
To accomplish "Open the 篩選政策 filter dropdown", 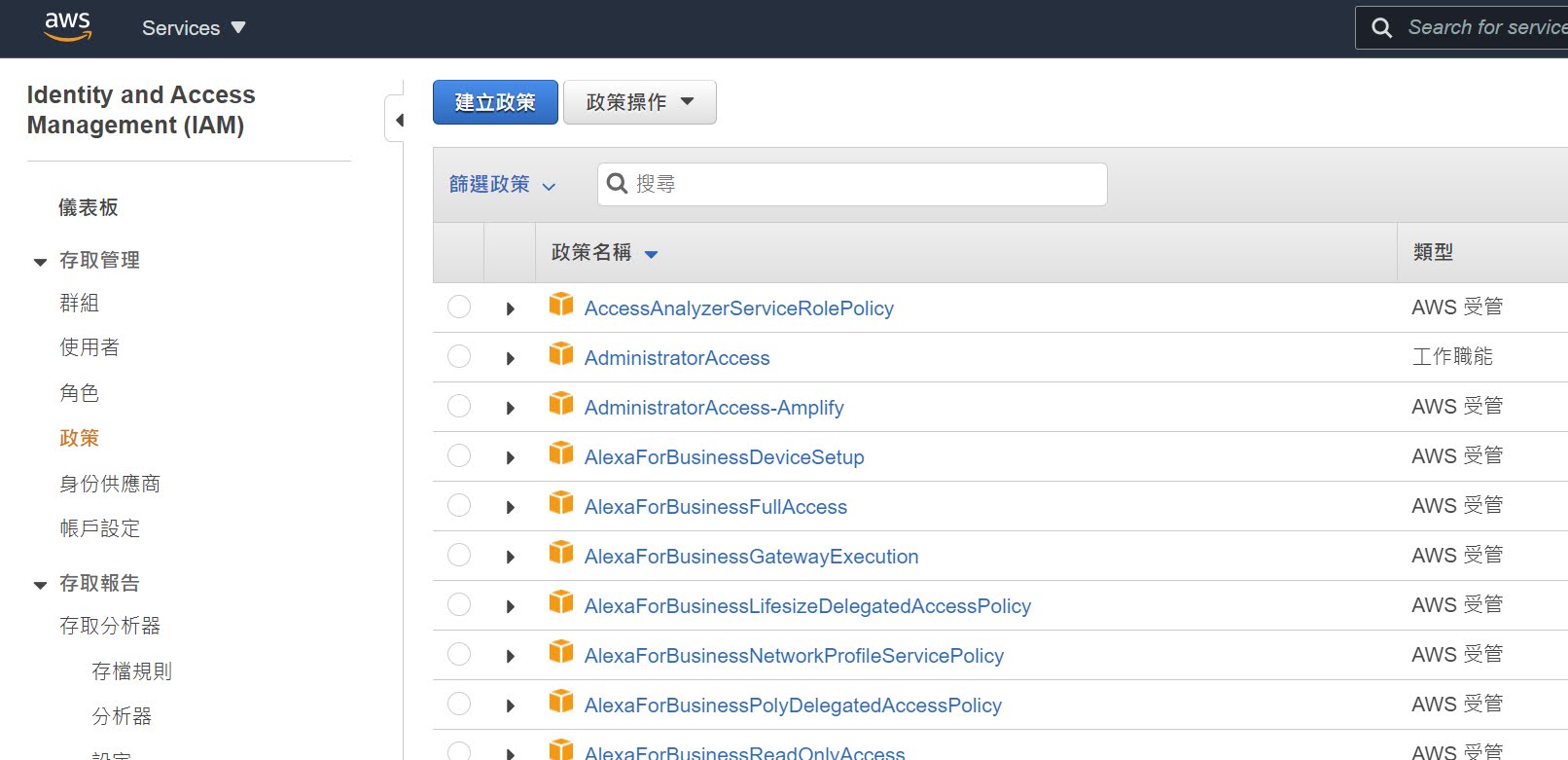I will 502,184.
